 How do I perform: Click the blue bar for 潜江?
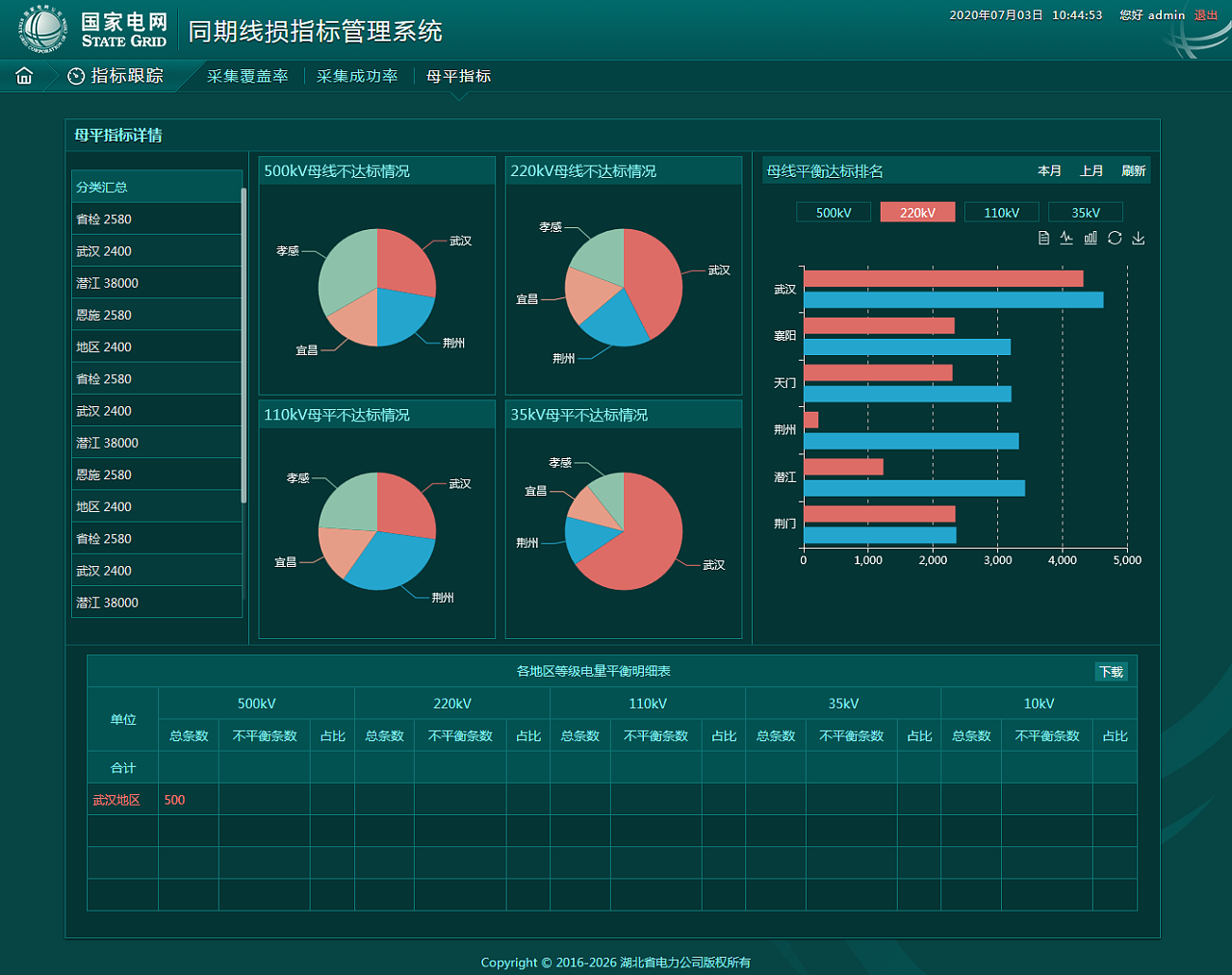(914, 488)
